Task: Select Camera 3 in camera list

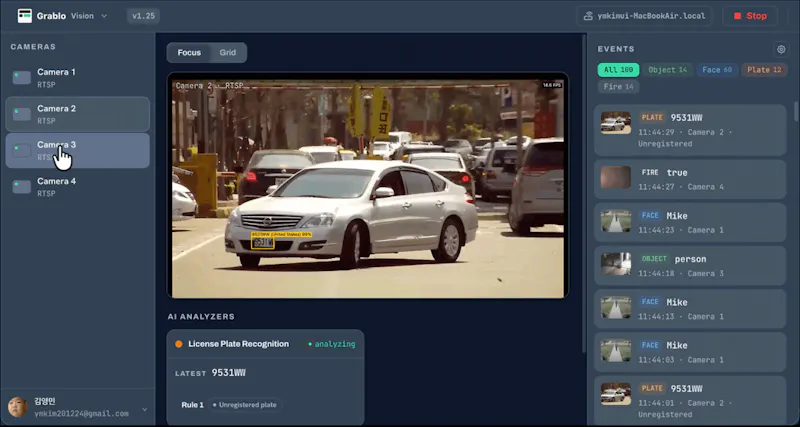Action: click(x=78, y=150)
